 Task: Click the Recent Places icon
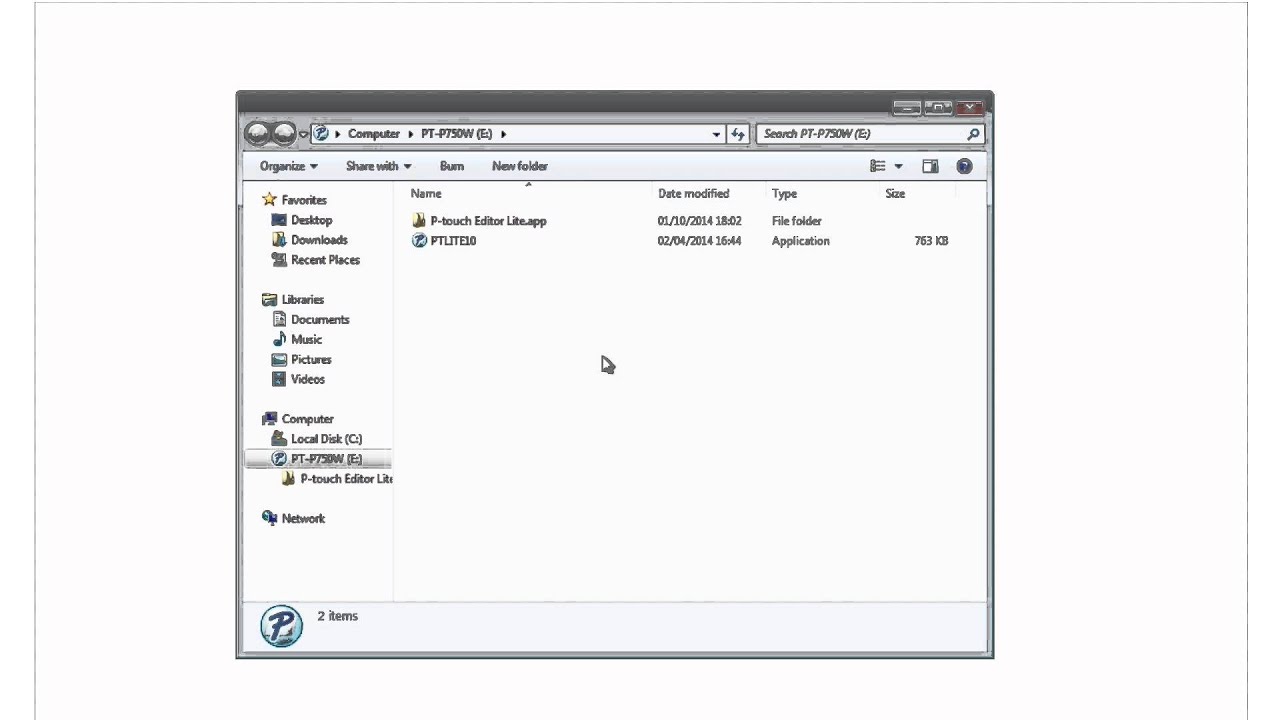[x=279, y=260]
